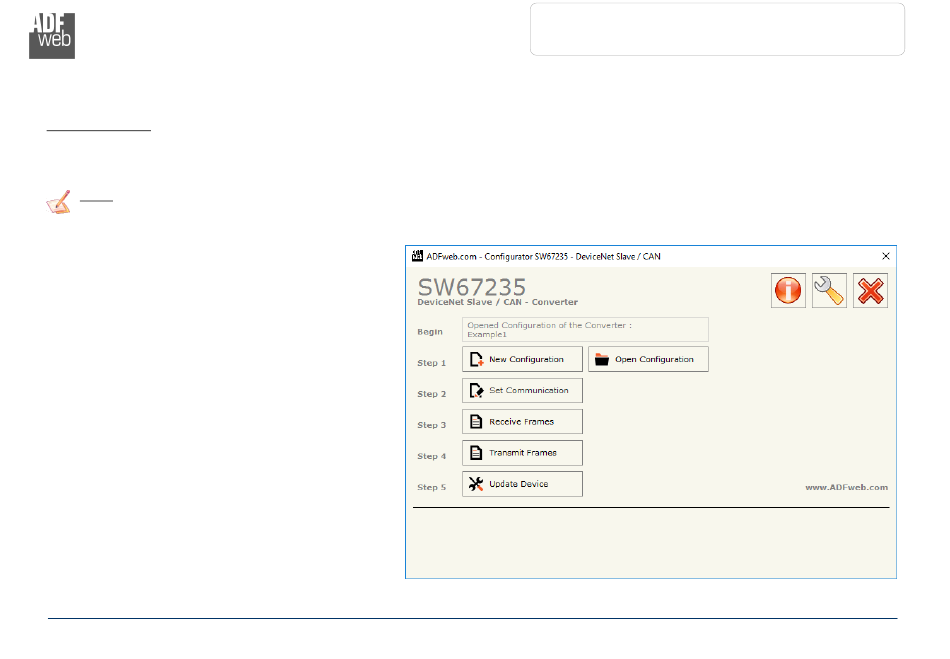Image resolution: width=950 pixels, height=659 pixels.
Task: Click the 'Step 3' label
Action: [431, 425]
